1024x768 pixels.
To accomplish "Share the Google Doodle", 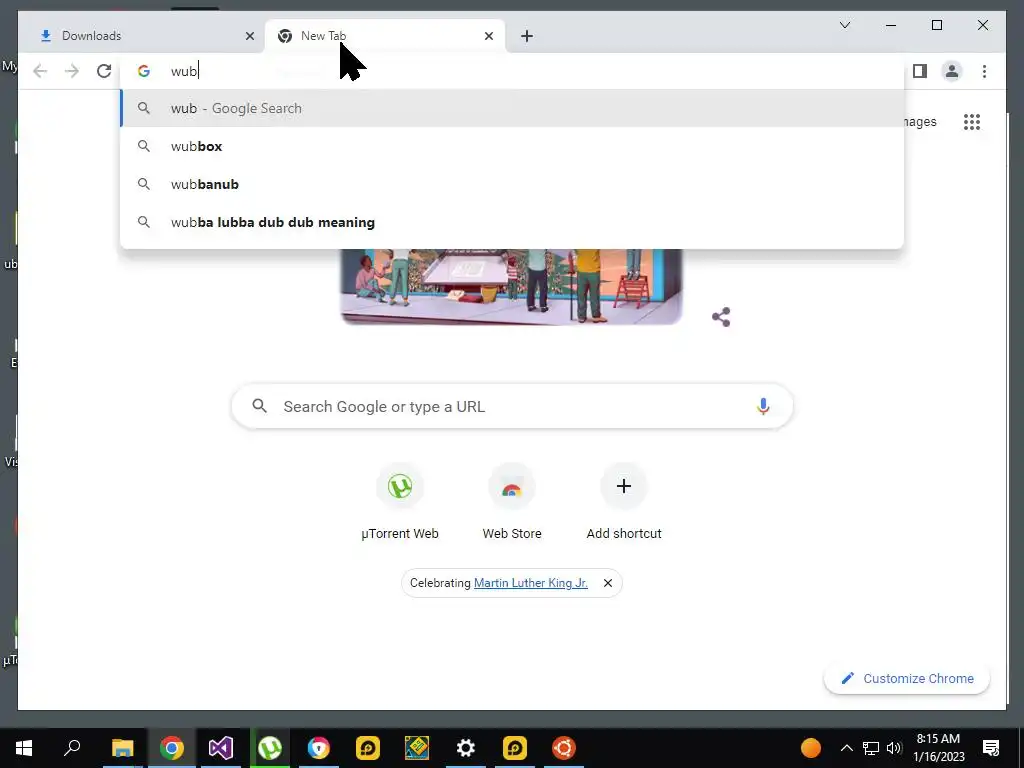I will pos(721,317).
